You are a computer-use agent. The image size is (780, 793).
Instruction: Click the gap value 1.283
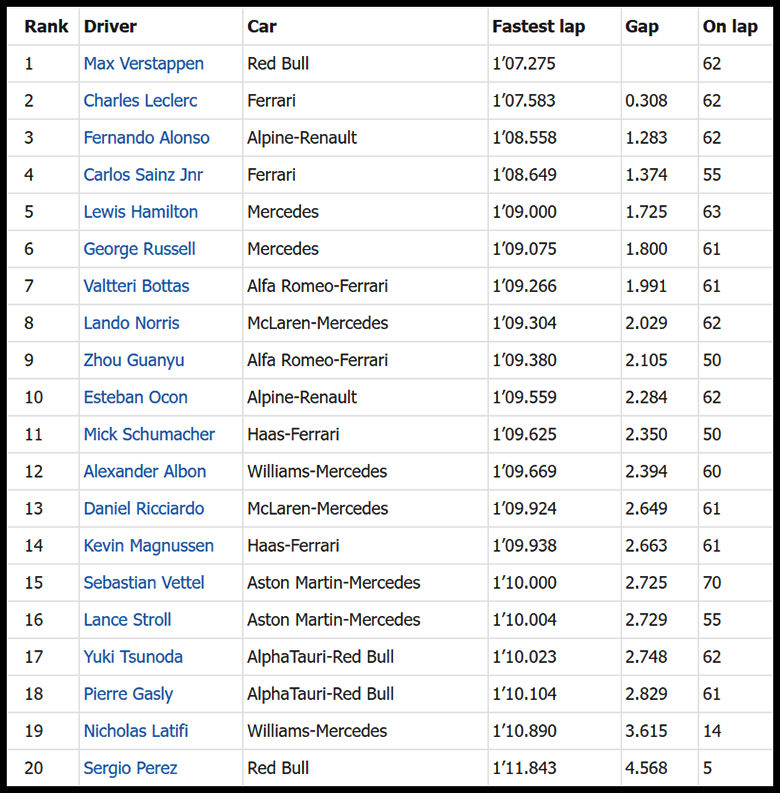click(x=646, y=138)
